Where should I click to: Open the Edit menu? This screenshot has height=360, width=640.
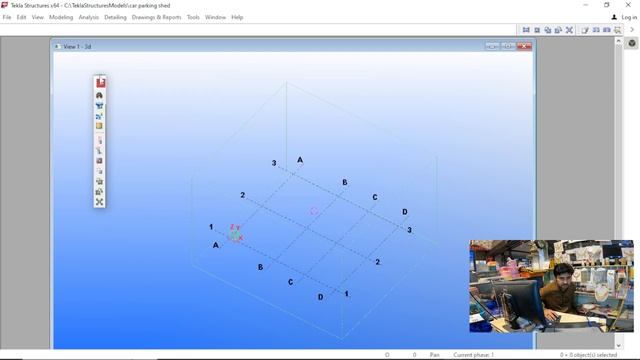(21, 17)
